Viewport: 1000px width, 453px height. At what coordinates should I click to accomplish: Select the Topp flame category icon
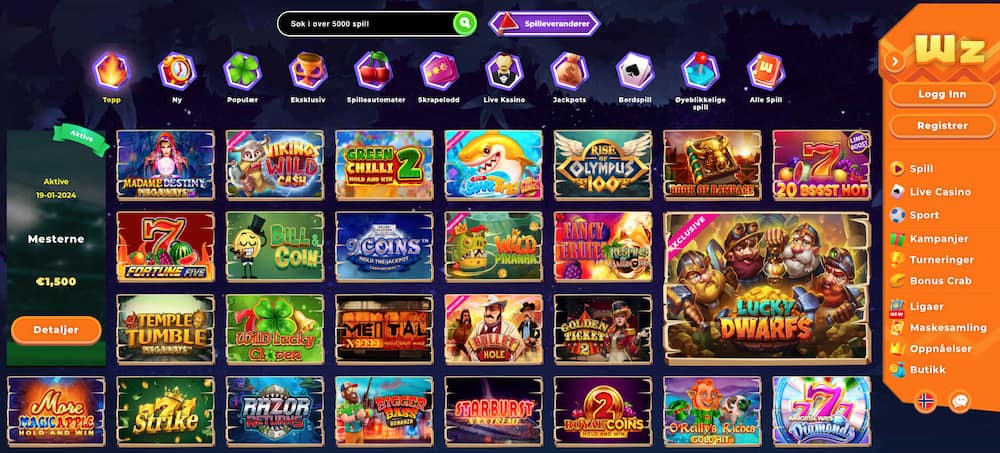tap(112, 70)
